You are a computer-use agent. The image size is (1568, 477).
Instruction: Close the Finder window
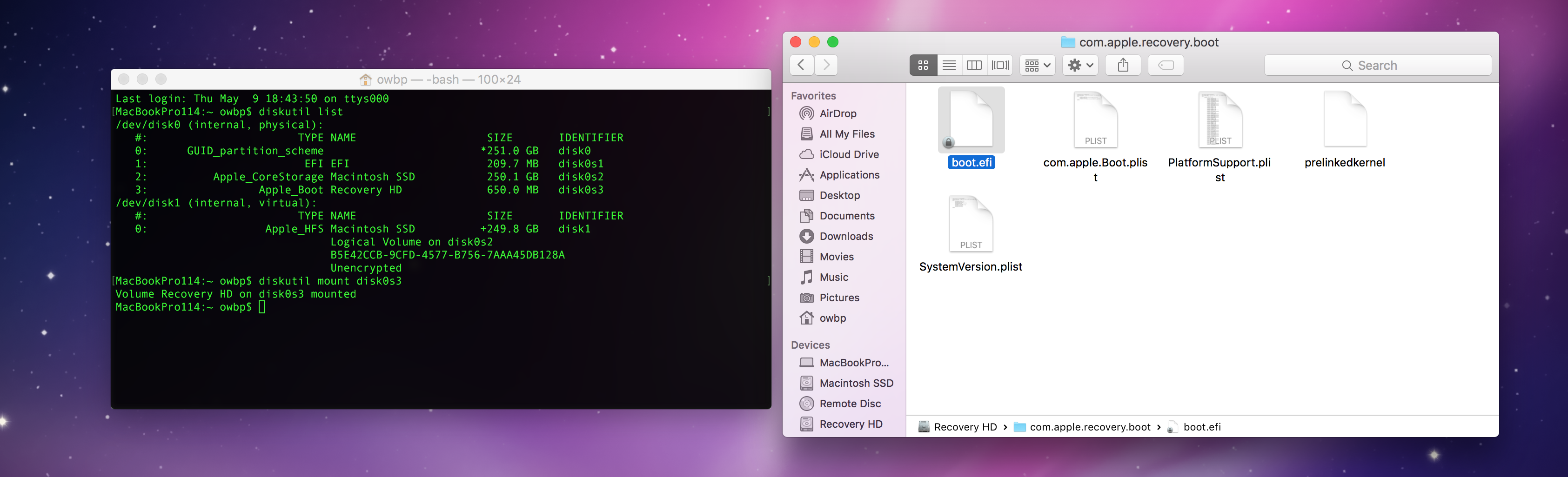796,42
